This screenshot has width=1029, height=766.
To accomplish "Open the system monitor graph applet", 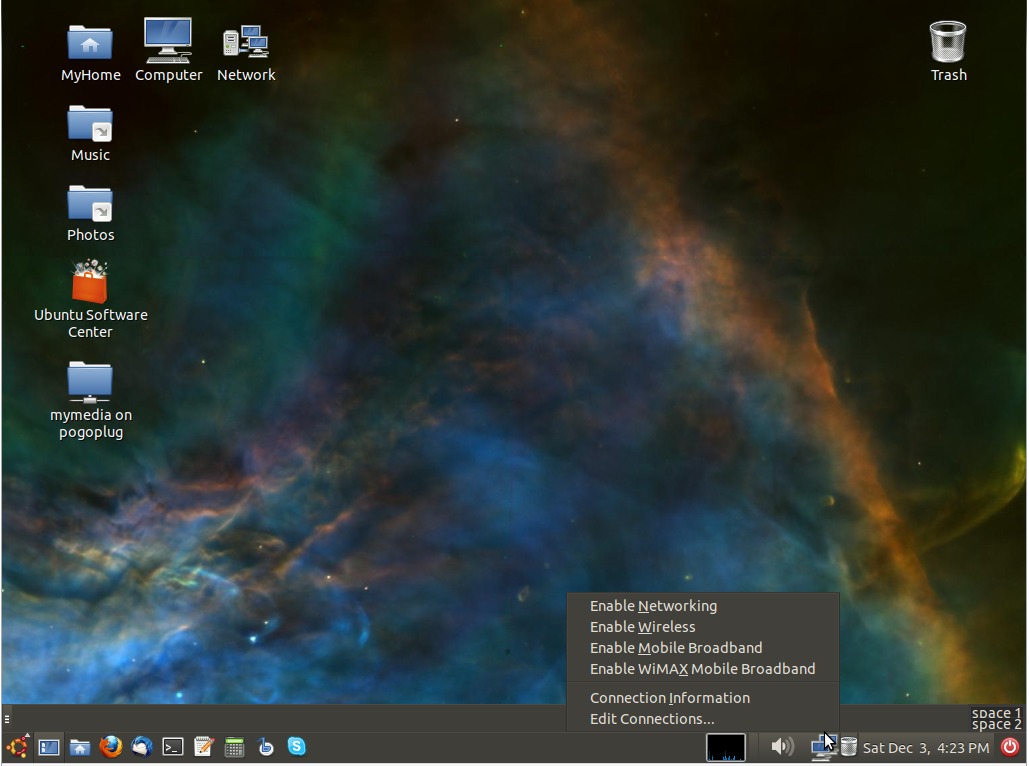I will tap(725, 747).
